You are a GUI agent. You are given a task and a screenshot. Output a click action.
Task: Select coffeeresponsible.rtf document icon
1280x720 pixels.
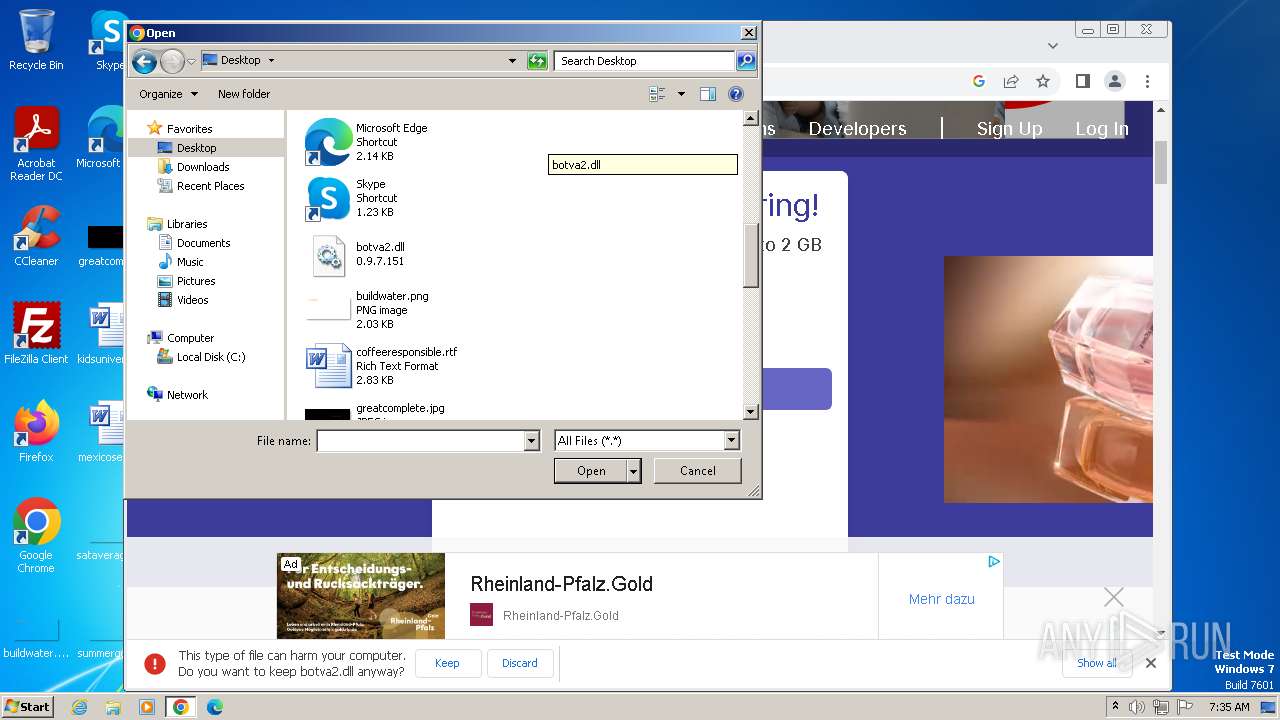tap(328, 366)
